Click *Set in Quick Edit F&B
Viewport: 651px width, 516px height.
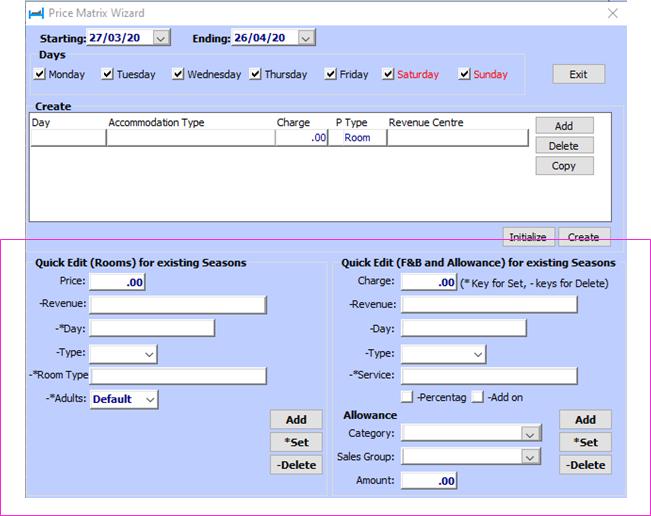(585, 442)
